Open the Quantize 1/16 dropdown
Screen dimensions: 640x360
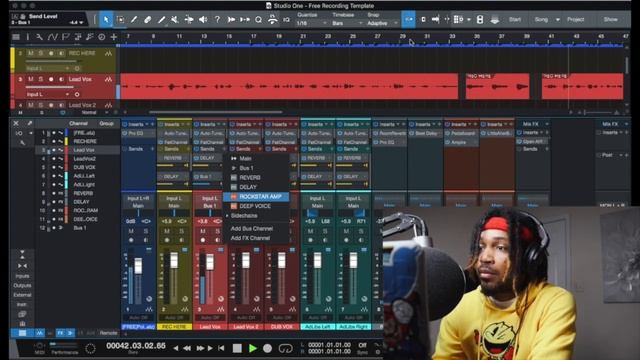pyautogui.click(x=312, y=23)
